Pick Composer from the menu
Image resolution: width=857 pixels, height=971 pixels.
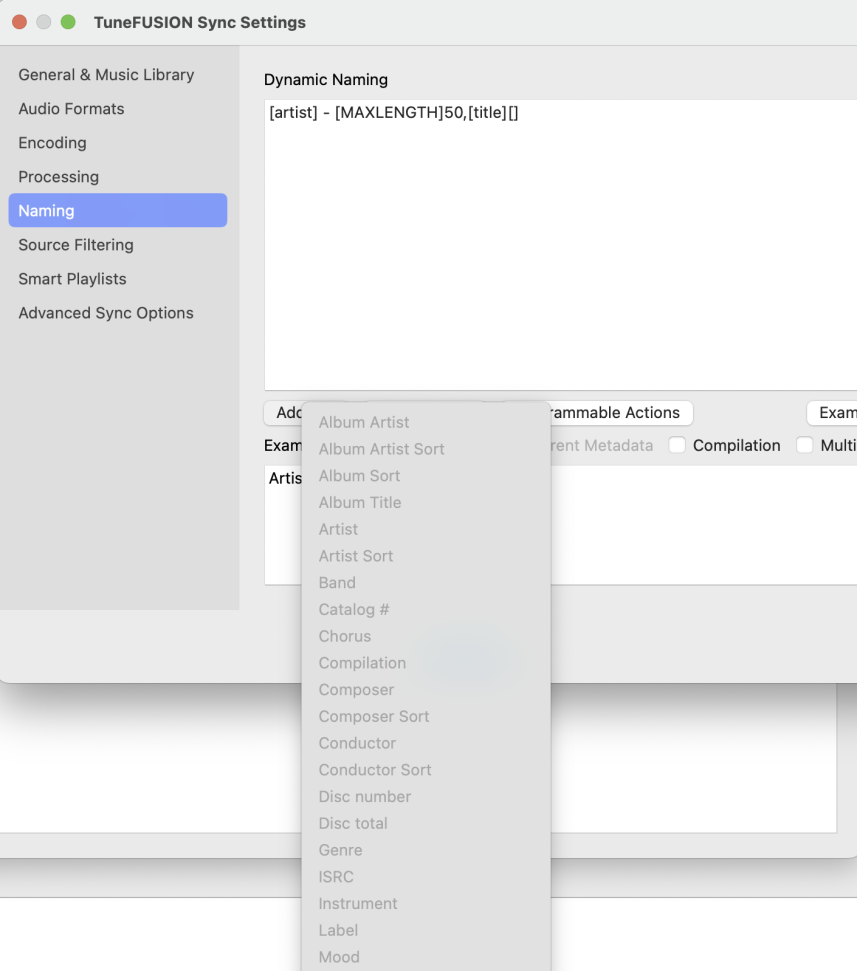426,690
